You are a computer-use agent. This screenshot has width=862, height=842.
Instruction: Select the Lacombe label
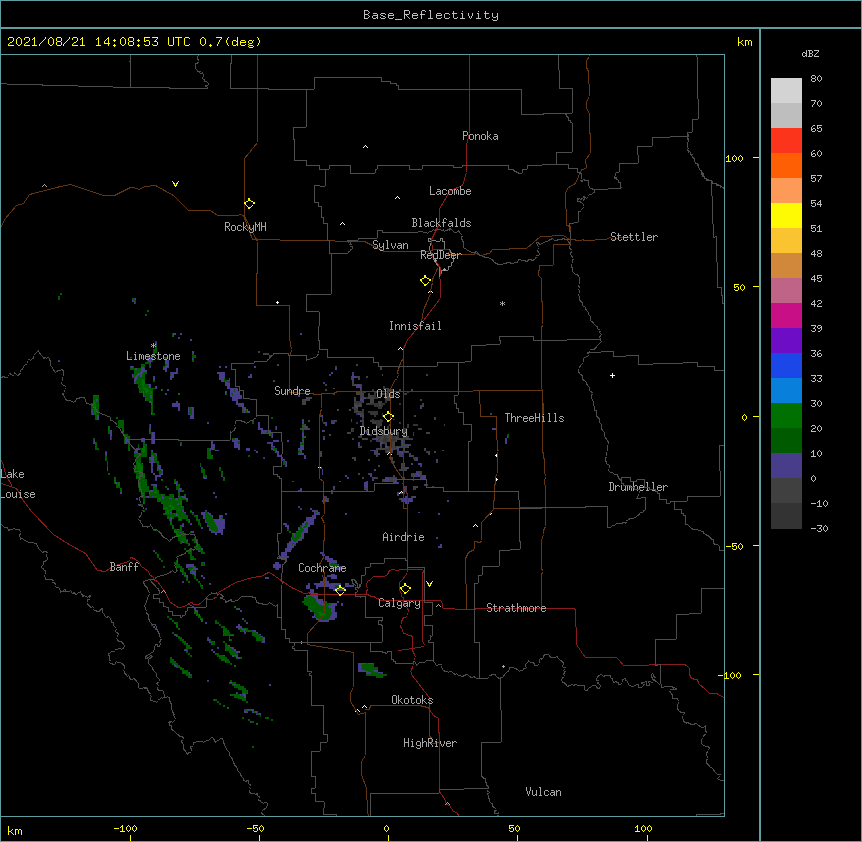450,191
